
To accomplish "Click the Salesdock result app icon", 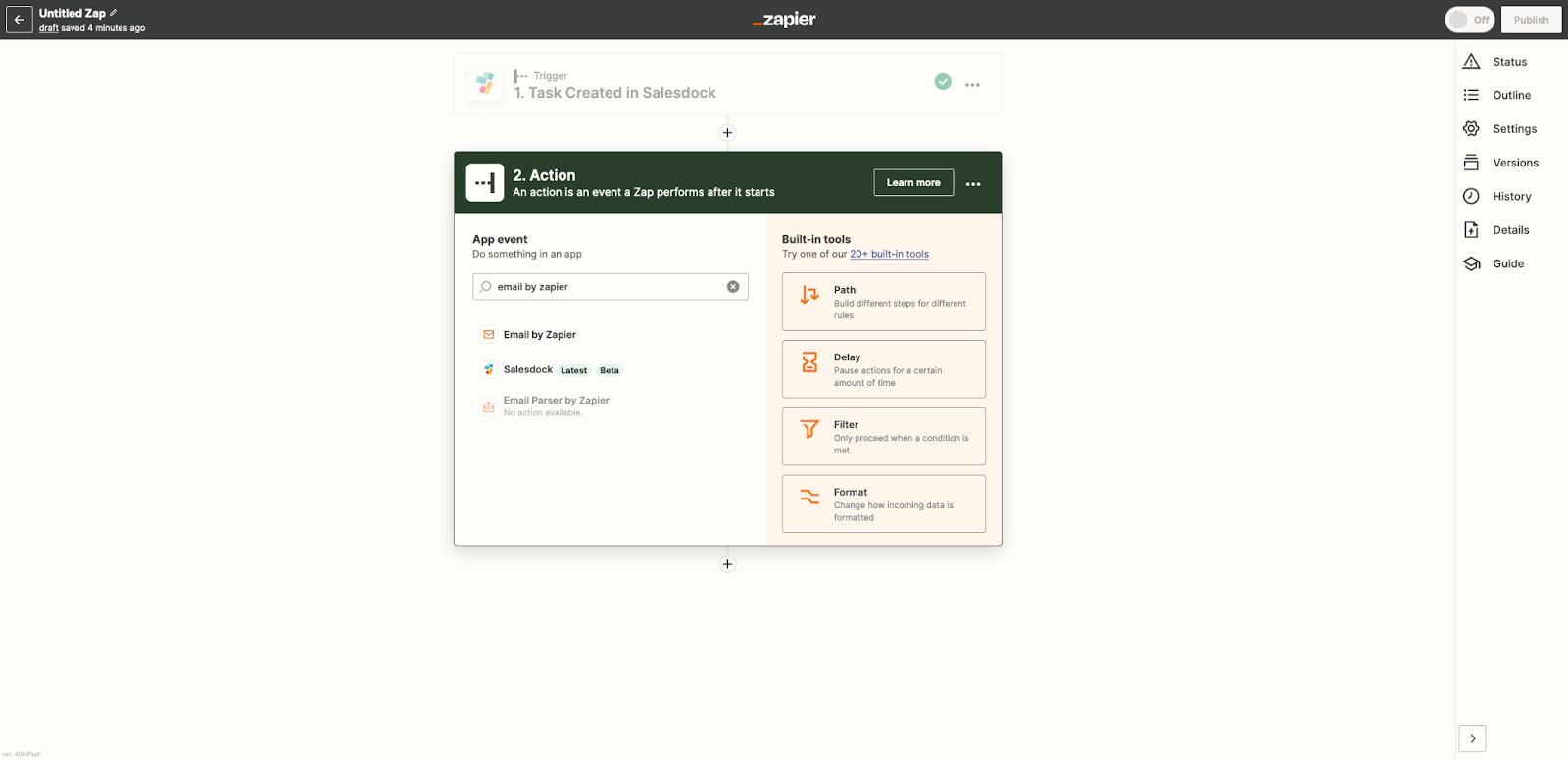I will [x=489, y=370].
